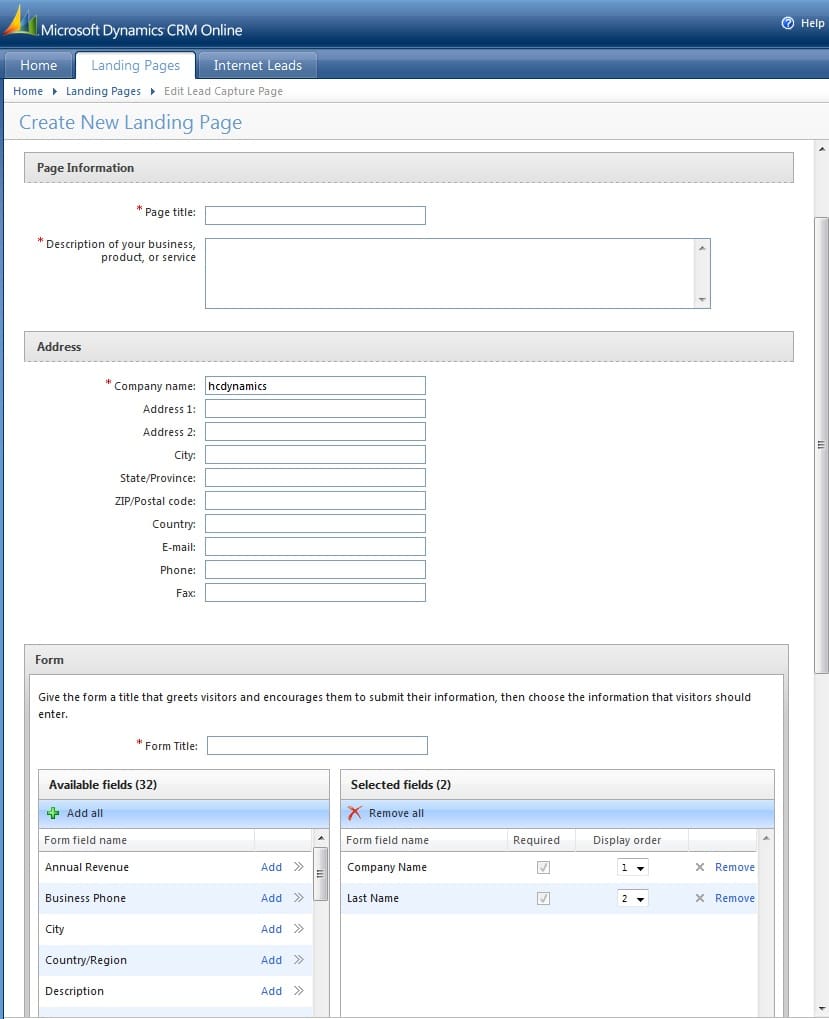Click the Display order column header
Screen dimensions: 829x1019
pos(627,840)
